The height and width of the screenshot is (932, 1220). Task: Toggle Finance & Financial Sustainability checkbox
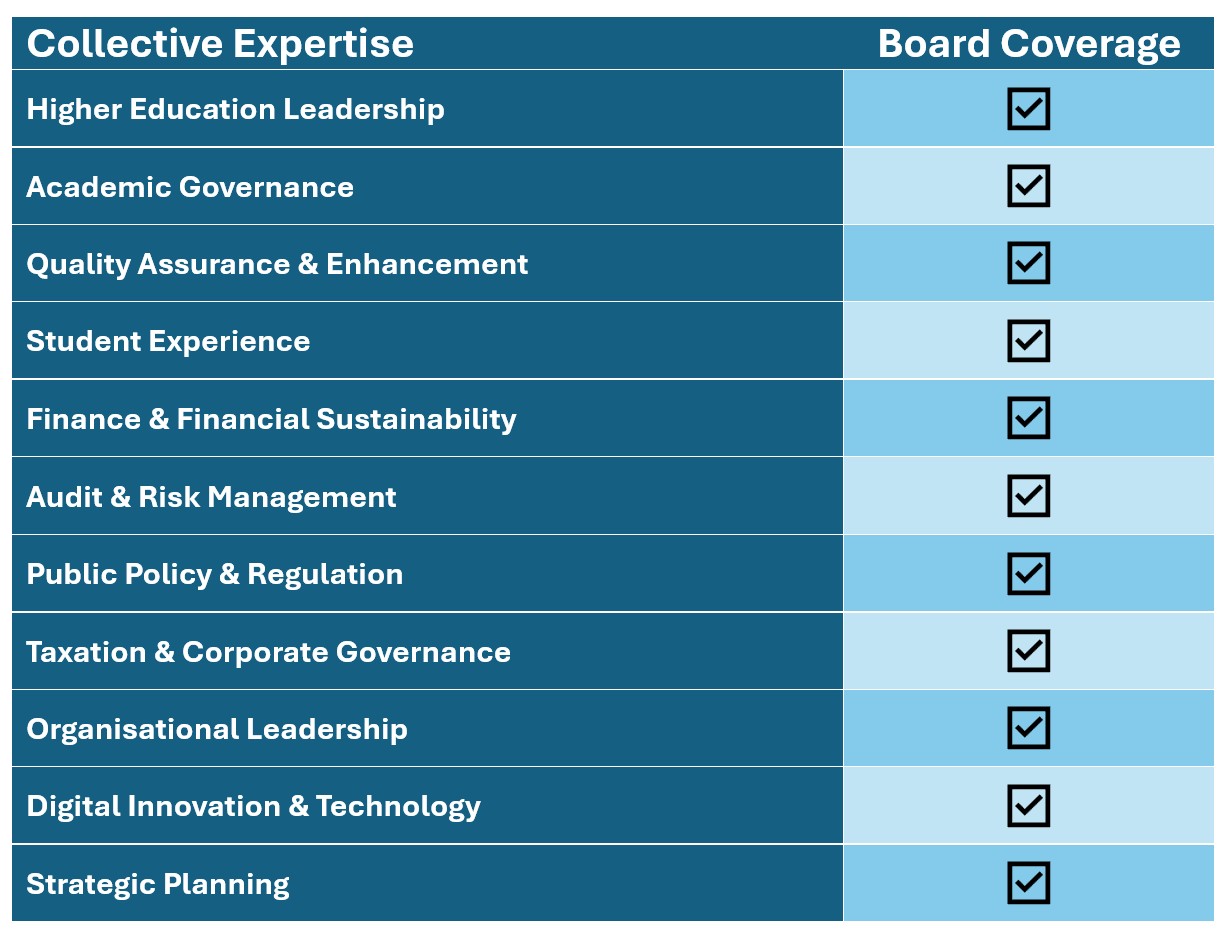(1028, 418)
